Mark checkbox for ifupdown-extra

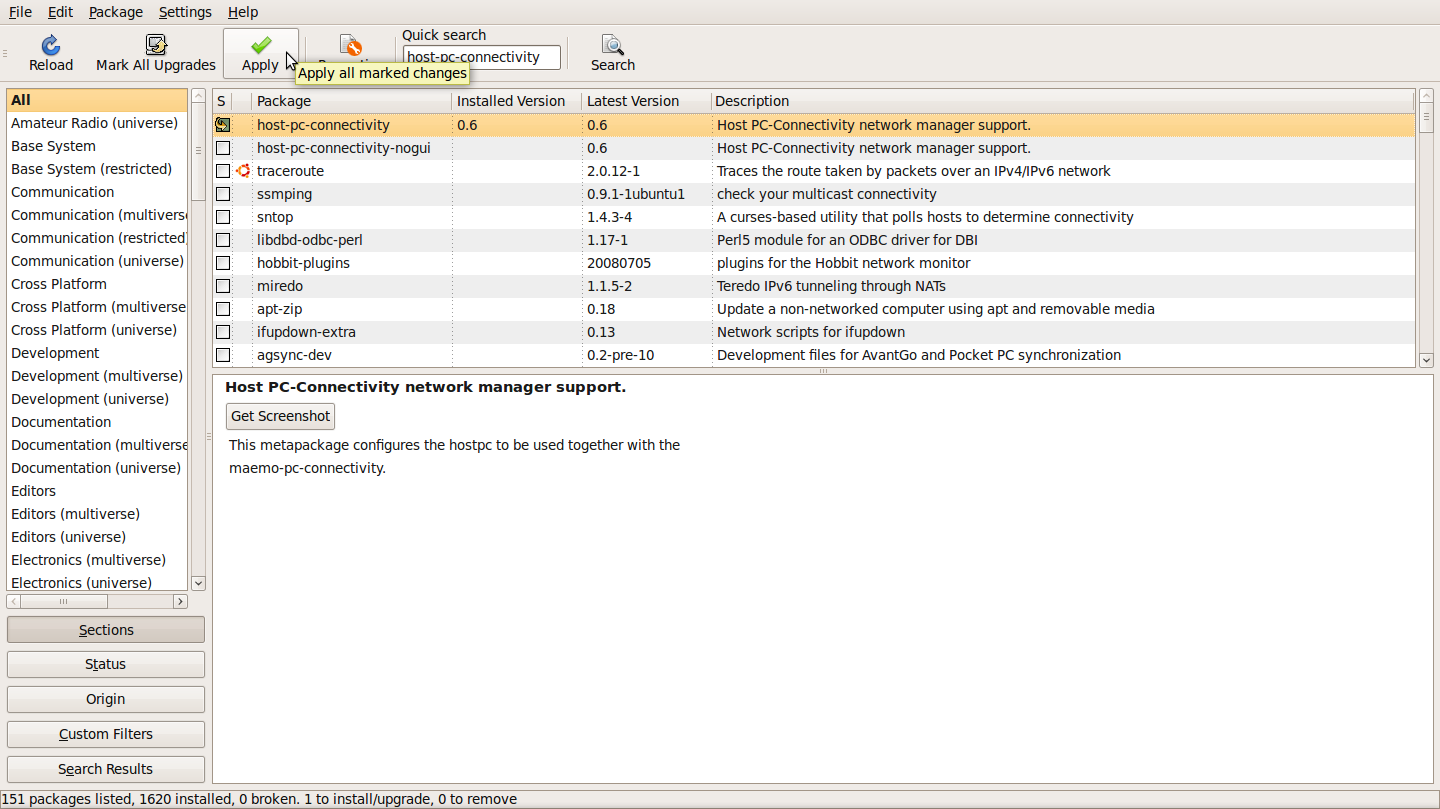point(223,332)
